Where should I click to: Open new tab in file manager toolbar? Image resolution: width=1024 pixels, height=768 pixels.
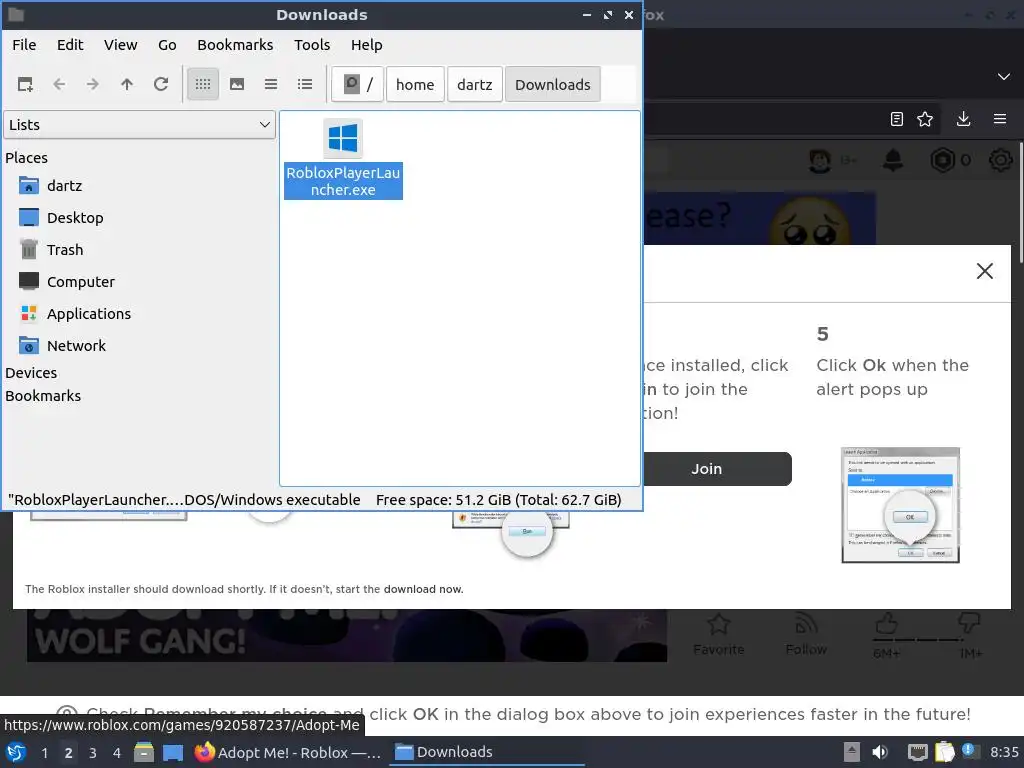point(25,84)
